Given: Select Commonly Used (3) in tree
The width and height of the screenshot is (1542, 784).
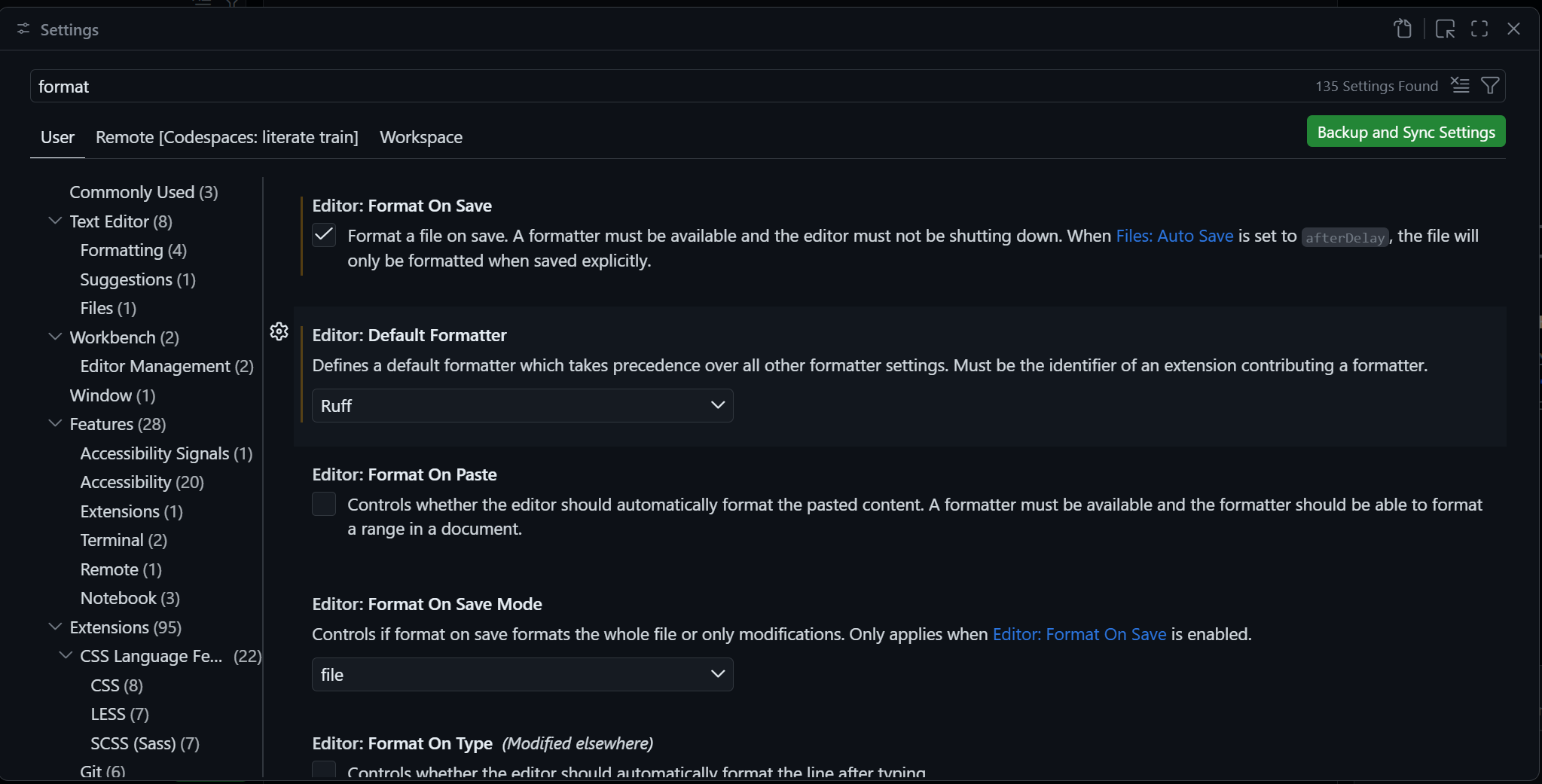Looking at the screenshot, I should (144, 192).
